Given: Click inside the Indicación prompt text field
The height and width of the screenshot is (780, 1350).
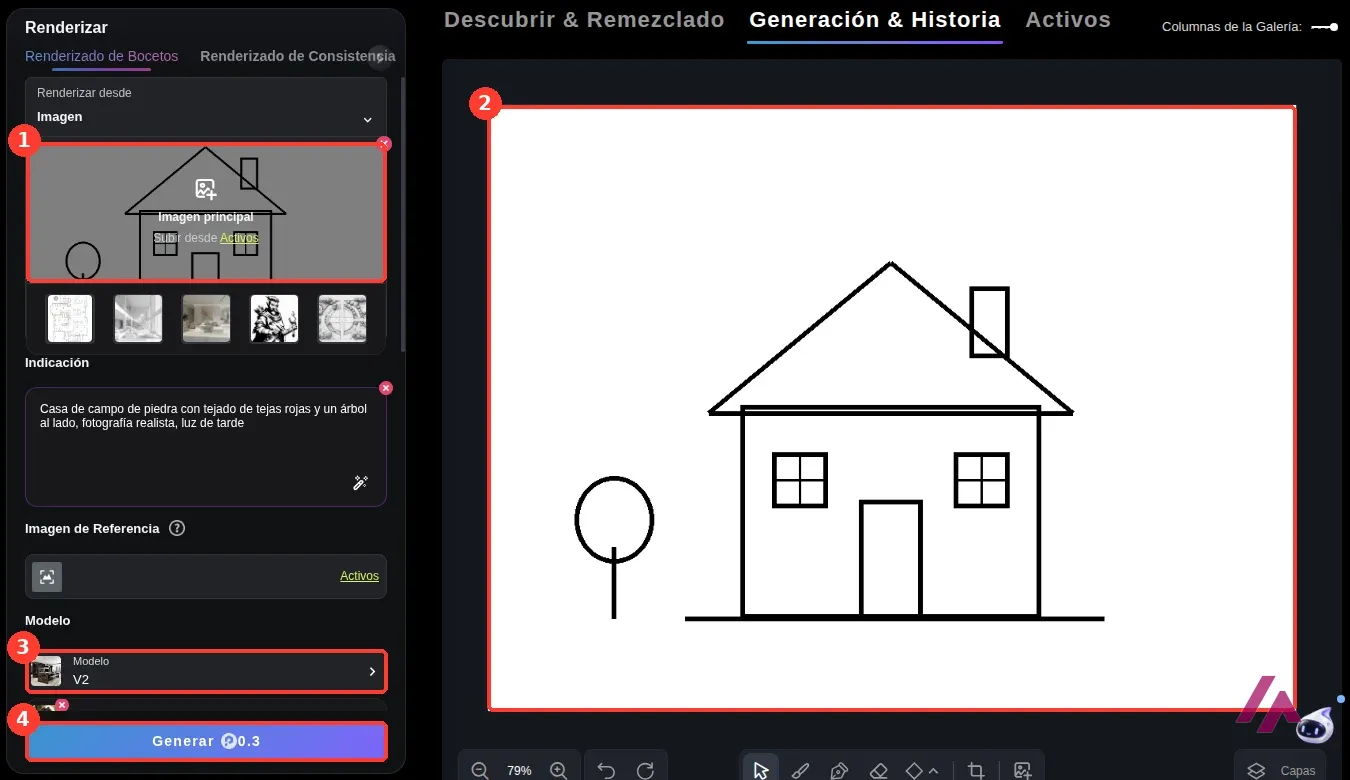Looking at the screenshot, I should (206, 446).
